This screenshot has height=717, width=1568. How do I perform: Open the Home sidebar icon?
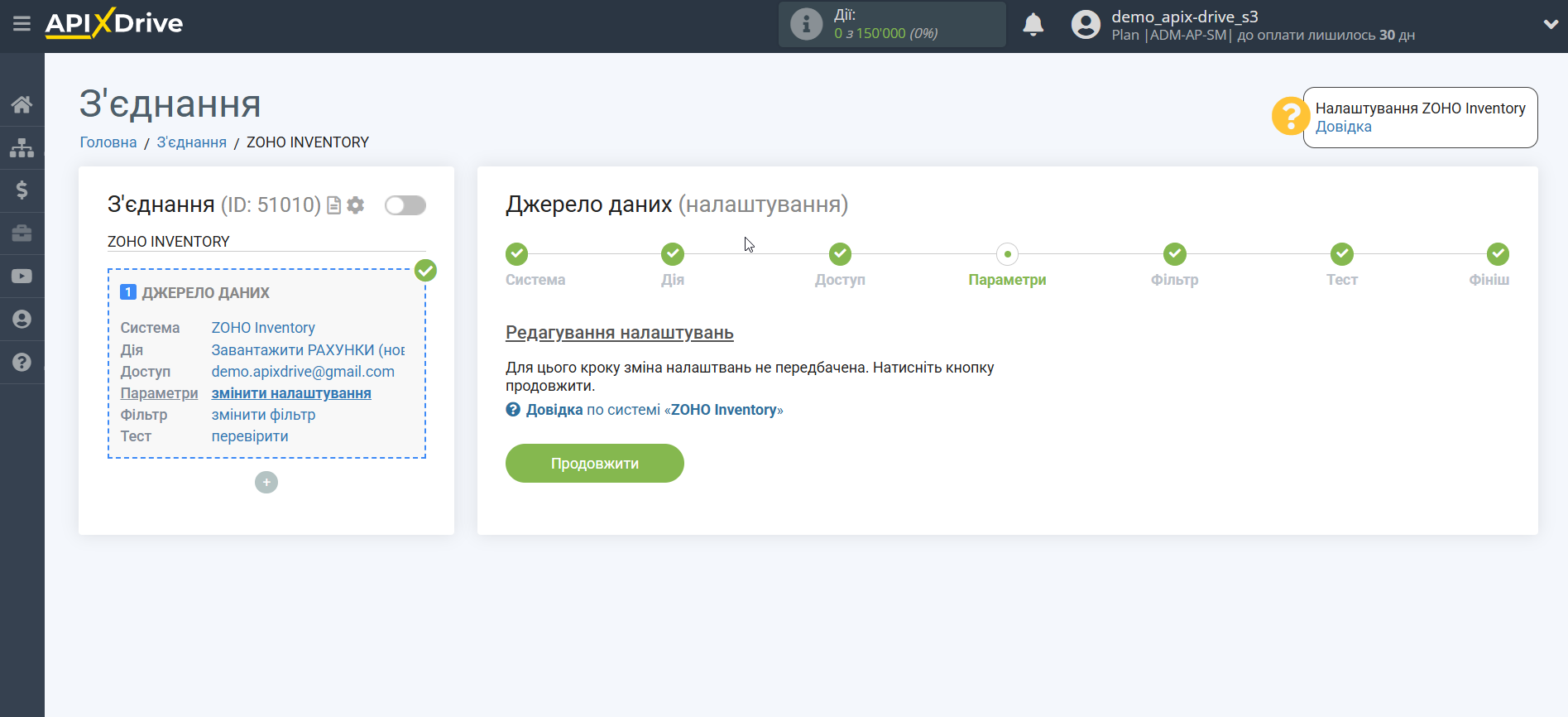(22, 104)
